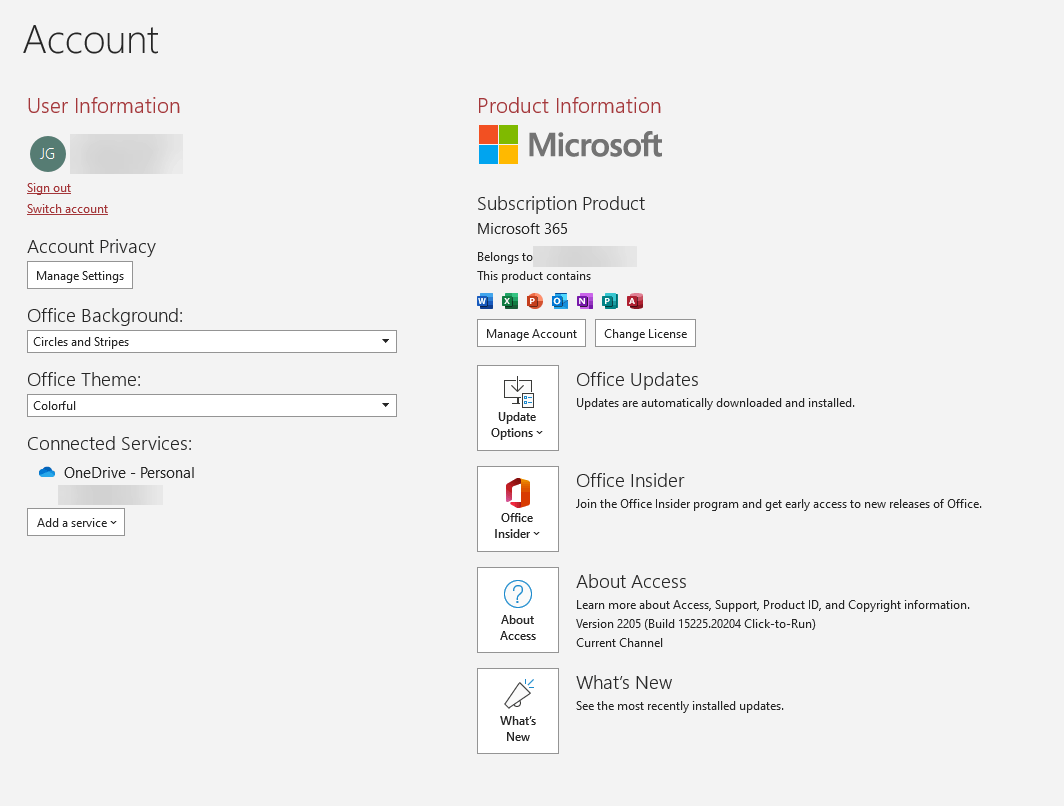Click the What's New megaphone icon
1064x806 pixels.
(517, 693)
